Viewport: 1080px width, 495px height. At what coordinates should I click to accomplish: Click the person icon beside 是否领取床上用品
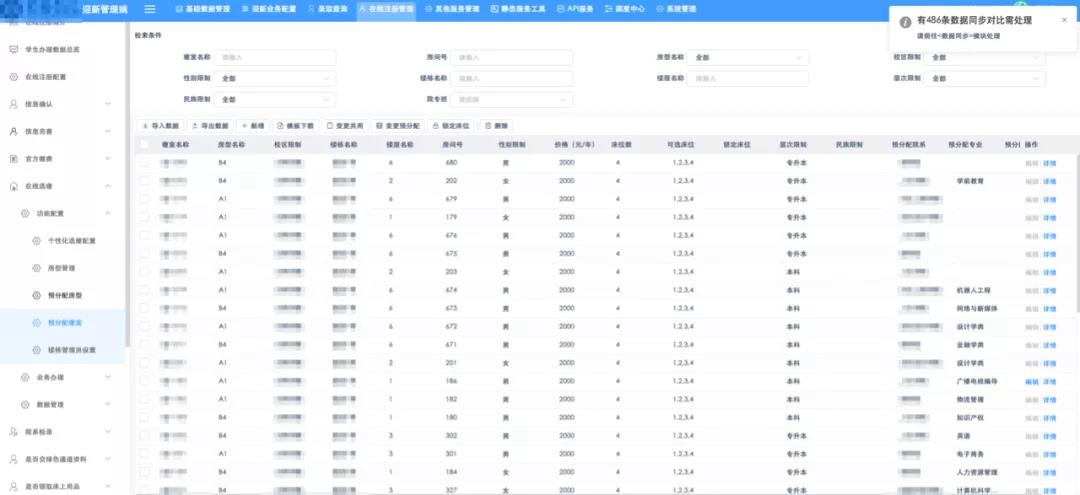(13, 486)
